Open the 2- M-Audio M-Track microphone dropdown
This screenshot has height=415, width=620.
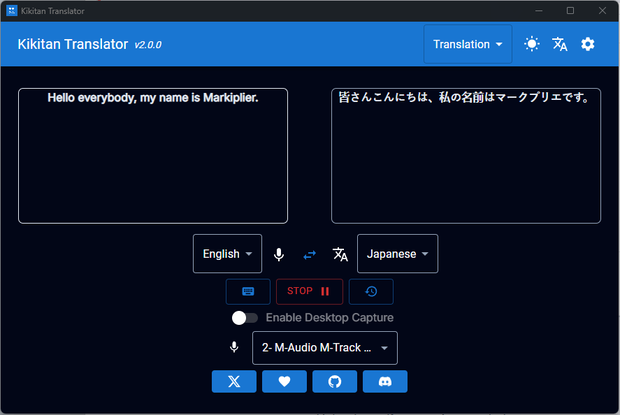(325, 348)
